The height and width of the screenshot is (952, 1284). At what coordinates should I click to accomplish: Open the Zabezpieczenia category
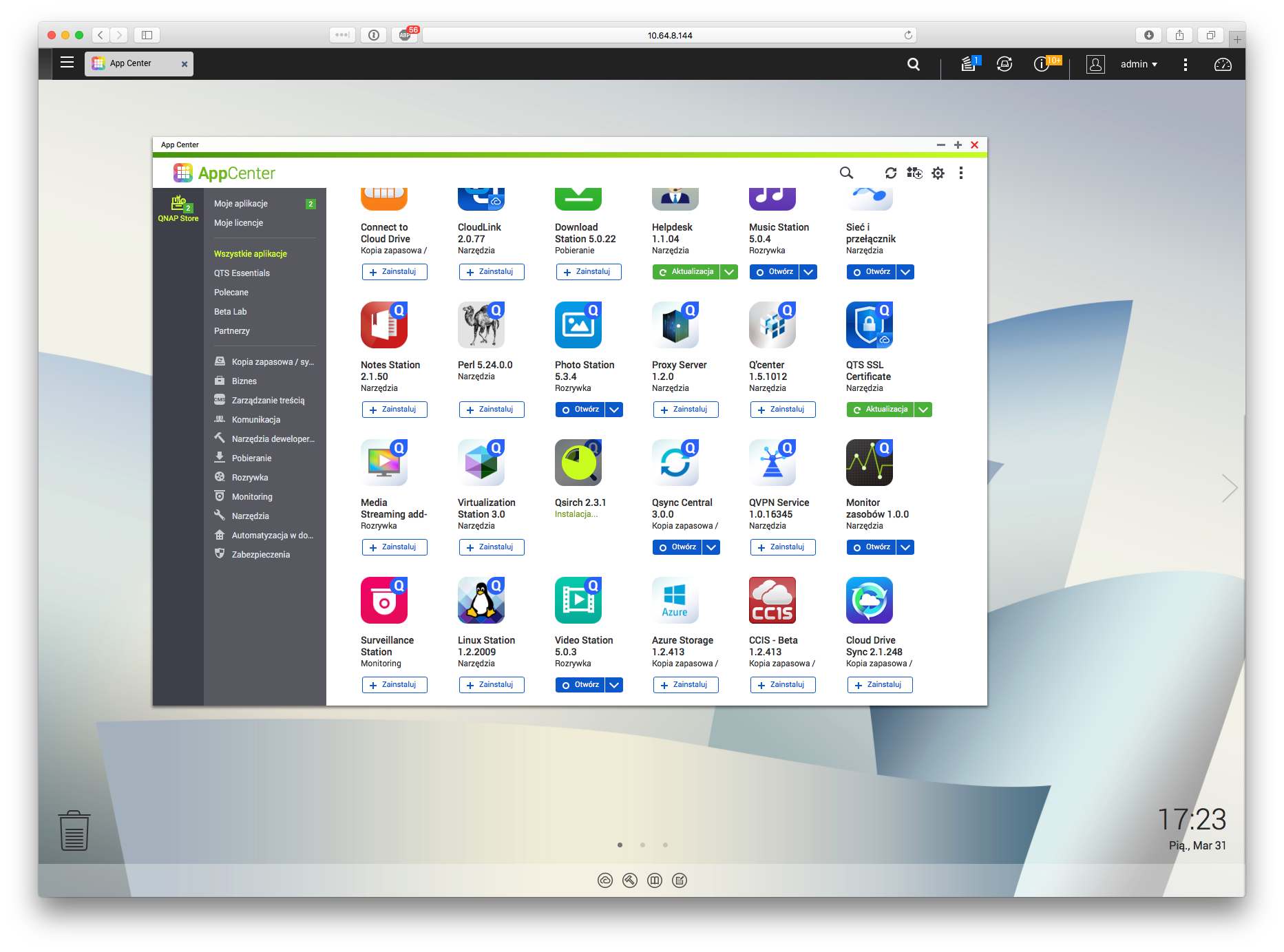[x=261, y=555]
